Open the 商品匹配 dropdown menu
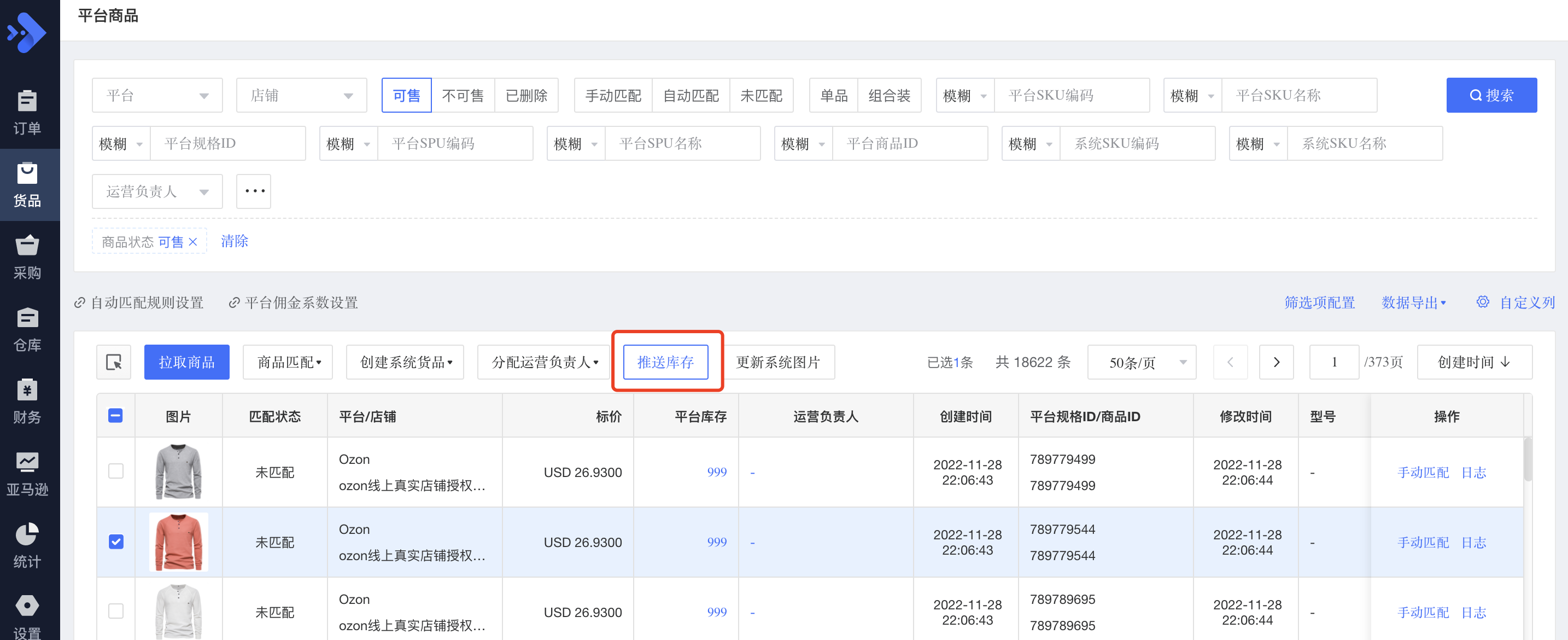The width and height of the screenshot is (1568, 640). point(288,362)
